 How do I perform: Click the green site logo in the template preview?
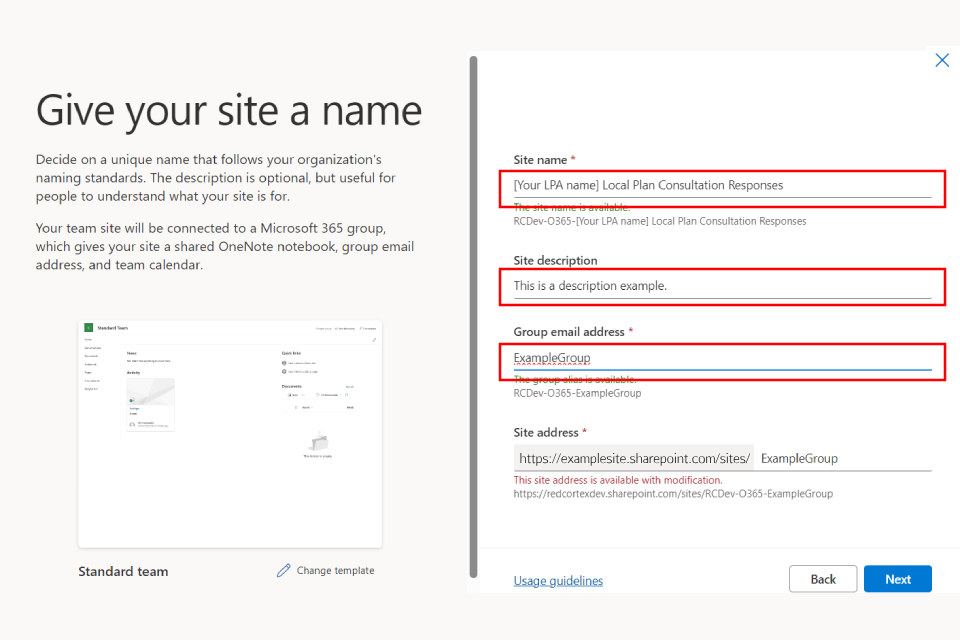click(x=88, y=328)
